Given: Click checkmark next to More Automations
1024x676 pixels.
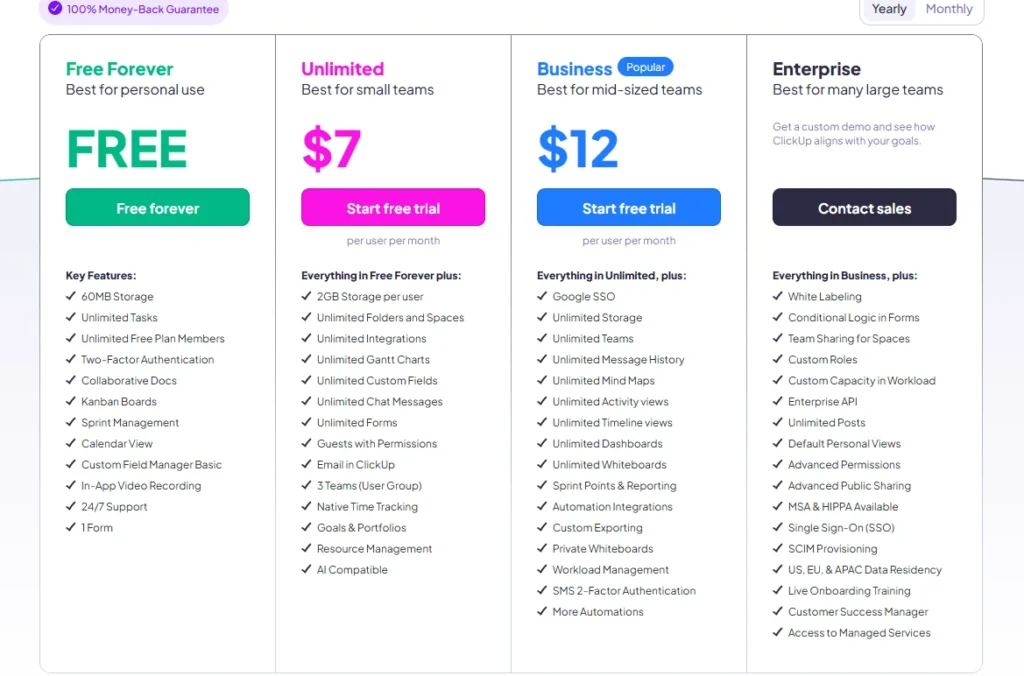Looking at the screenshot, I should pos(542,611).
